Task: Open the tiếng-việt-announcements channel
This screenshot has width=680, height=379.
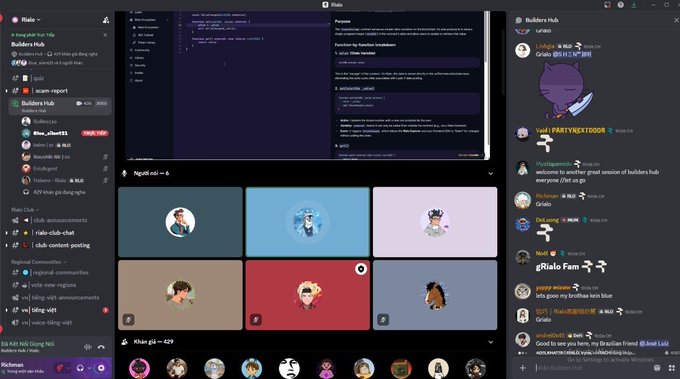Action: pos(65,298)
